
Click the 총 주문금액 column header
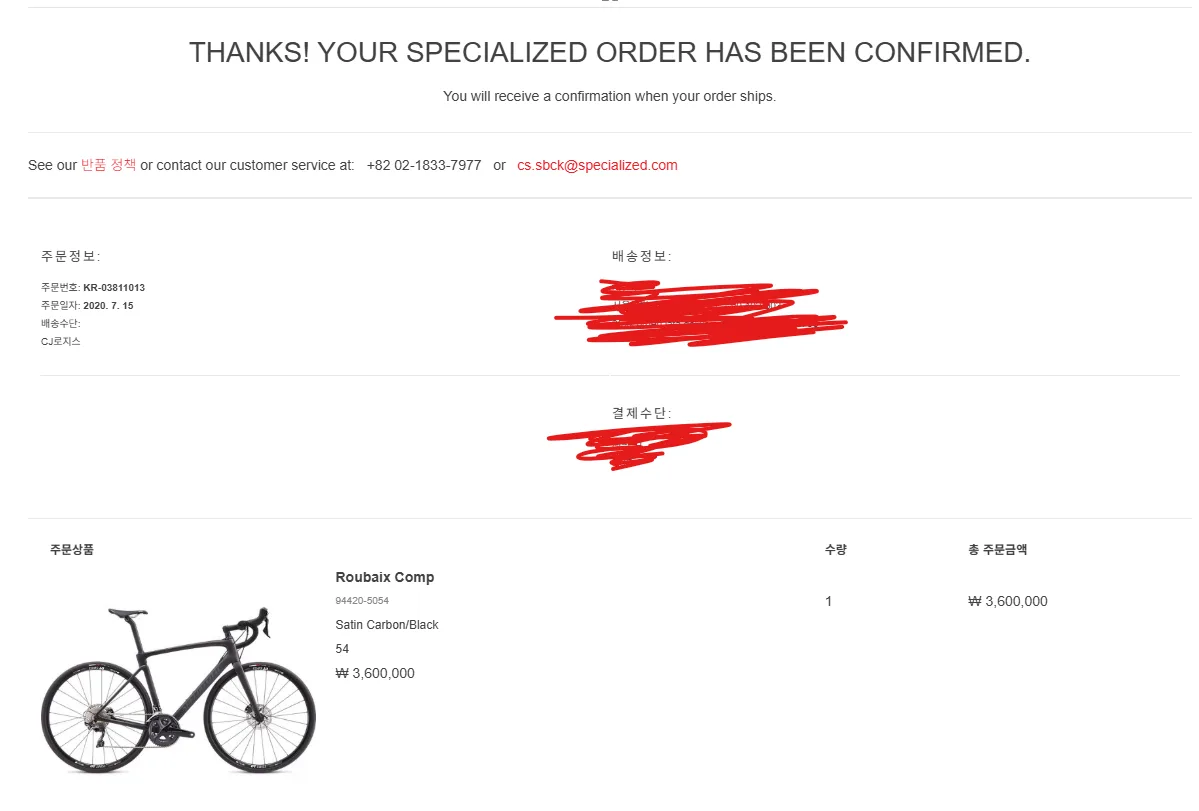[997, 550]
